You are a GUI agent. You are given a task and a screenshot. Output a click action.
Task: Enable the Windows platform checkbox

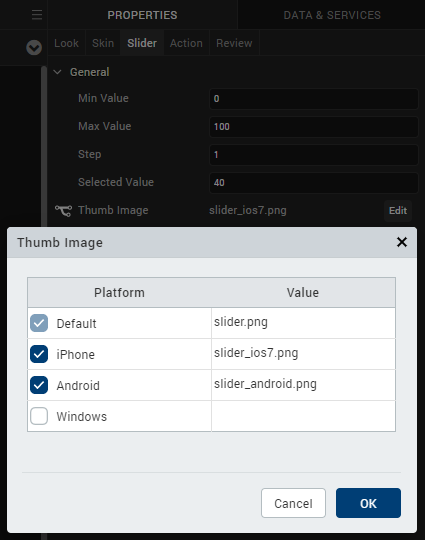pyautogui.click(x=39, y=416)
